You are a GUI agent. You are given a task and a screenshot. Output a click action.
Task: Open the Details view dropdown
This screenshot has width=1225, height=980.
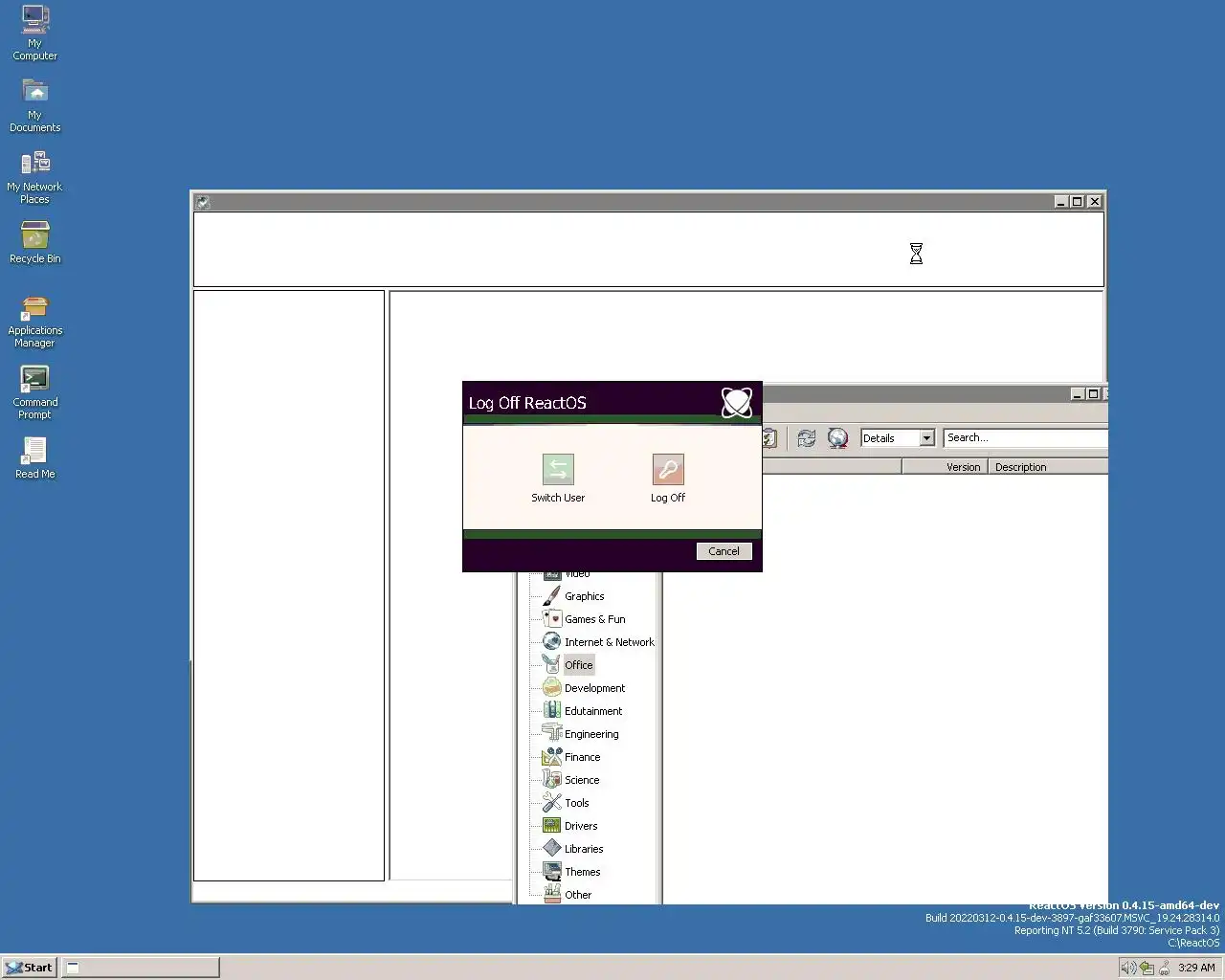[926, 437]
